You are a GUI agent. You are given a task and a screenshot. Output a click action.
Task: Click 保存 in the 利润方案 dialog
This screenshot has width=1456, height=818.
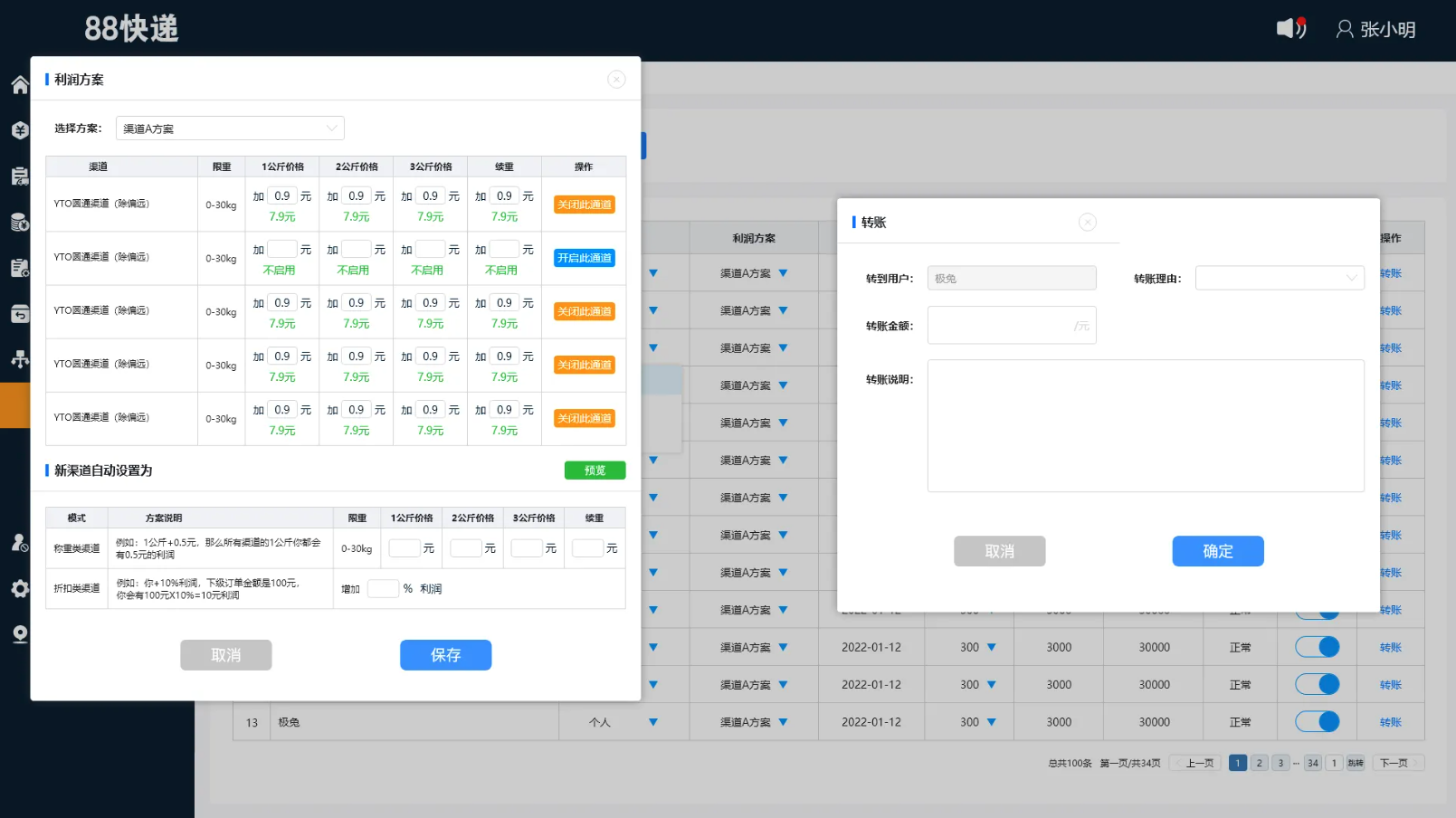445,655
